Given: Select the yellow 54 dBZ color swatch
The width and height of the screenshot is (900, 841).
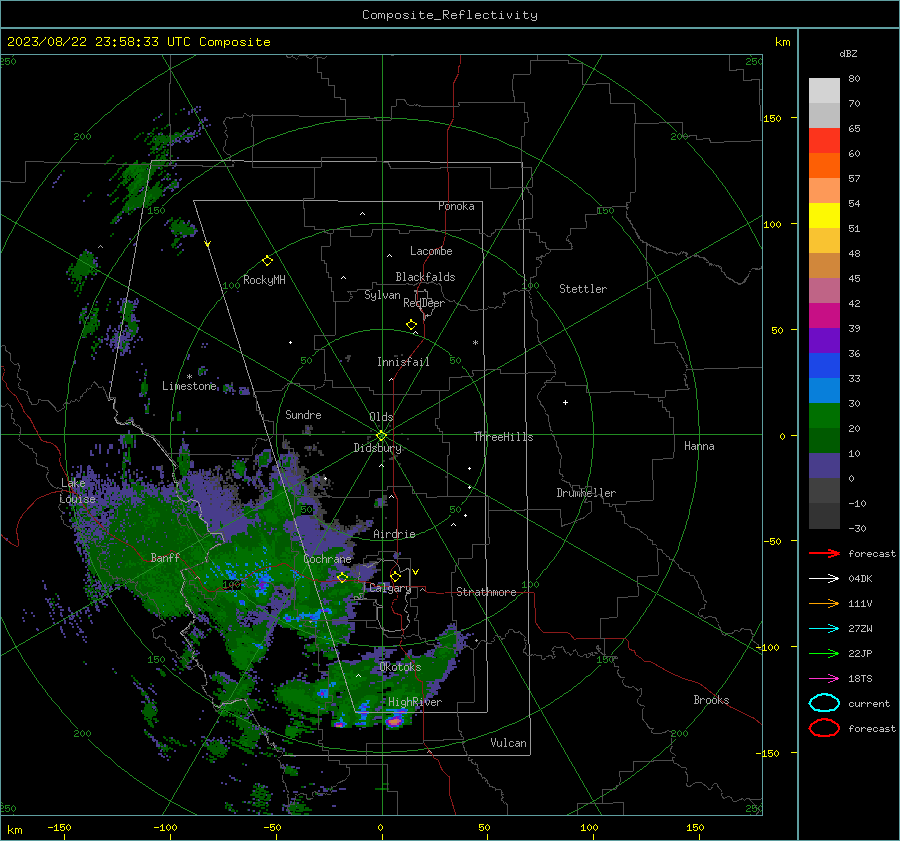Looking at the screenshot, I should pyautogui.click(x=824, y=215).
